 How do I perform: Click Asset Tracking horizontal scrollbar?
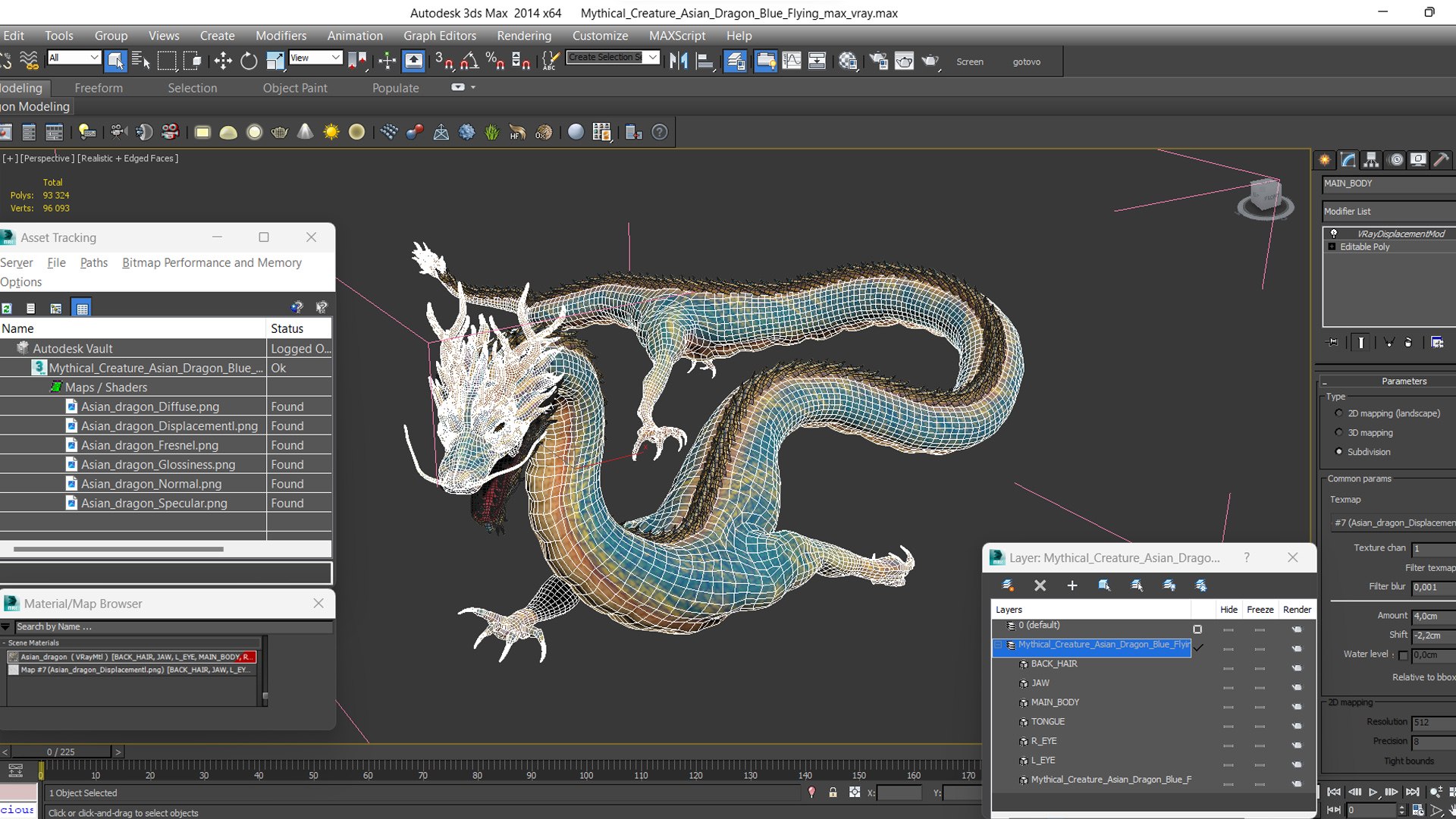coord(118,548)
